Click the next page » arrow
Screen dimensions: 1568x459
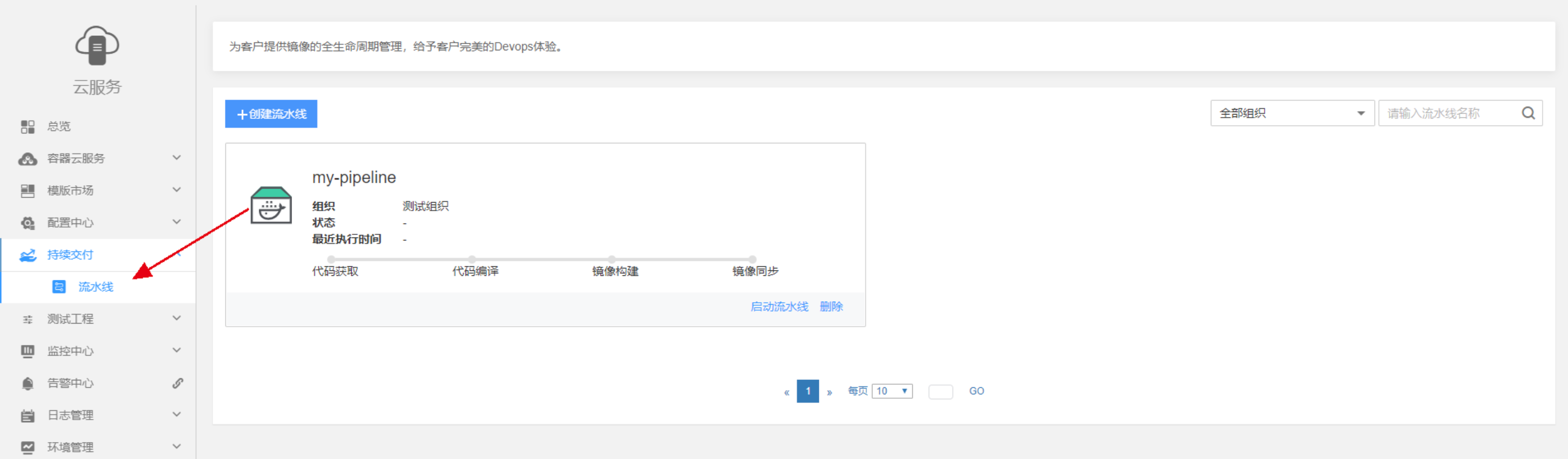tap(829, 393)
